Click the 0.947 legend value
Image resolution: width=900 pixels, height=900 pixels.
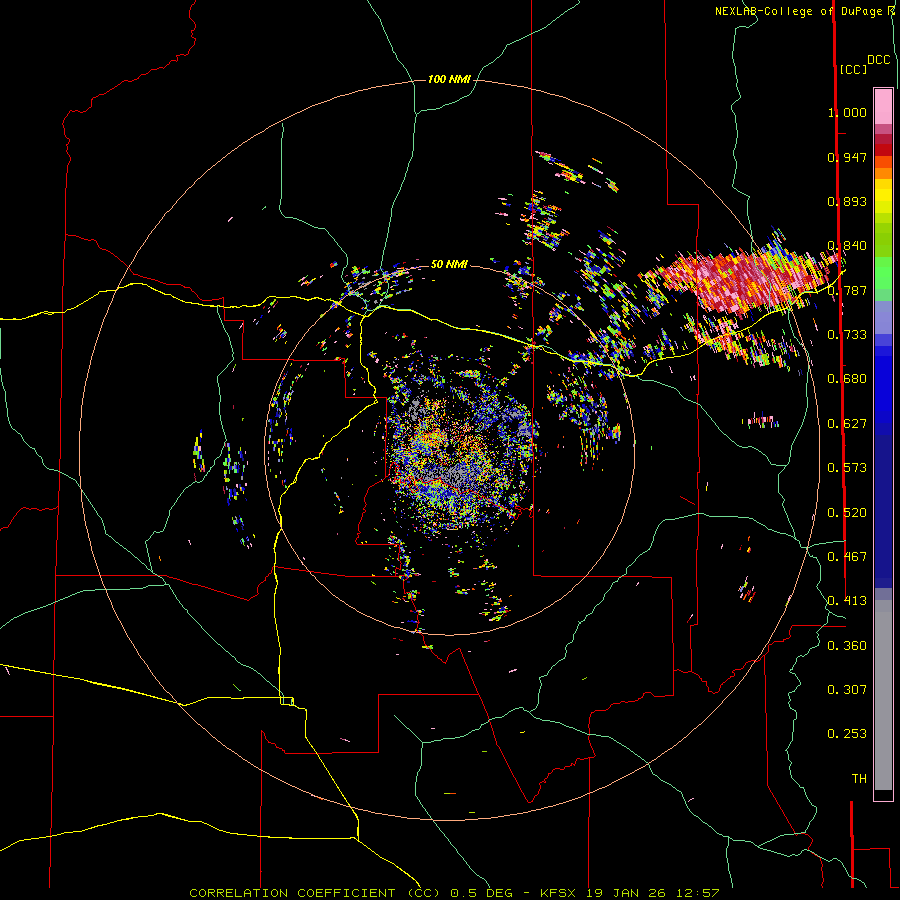[847, 157]
